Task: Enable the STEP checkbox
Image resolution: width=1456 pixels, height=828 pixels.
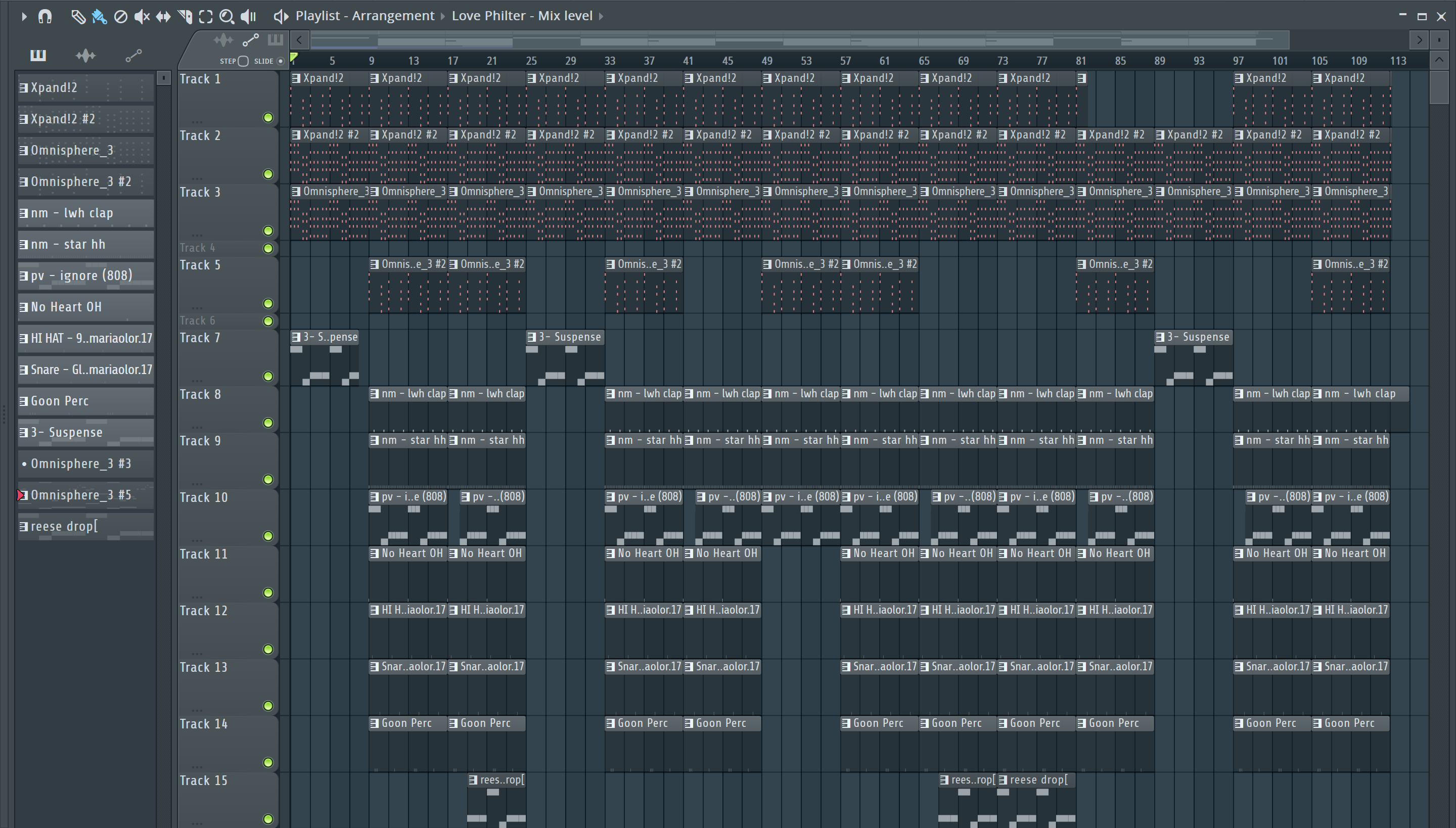Action: [243, 61]
